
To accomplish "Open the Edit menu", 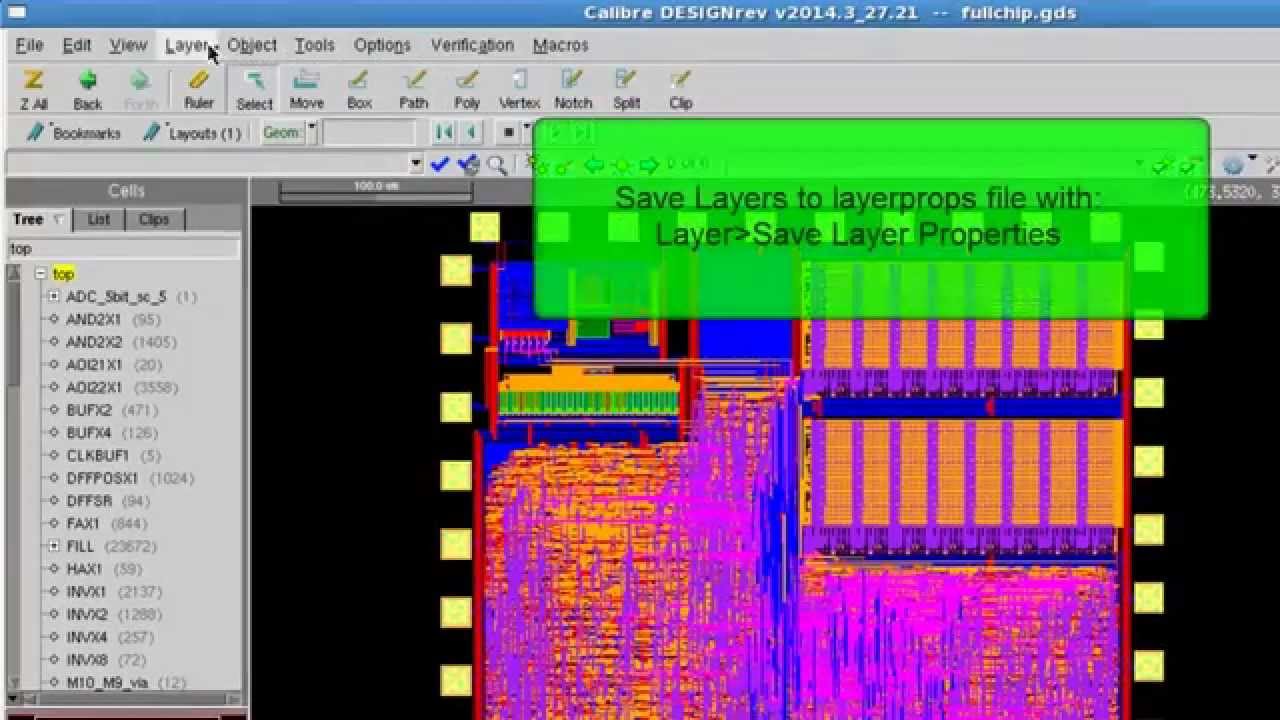I will tap(77, 45).
